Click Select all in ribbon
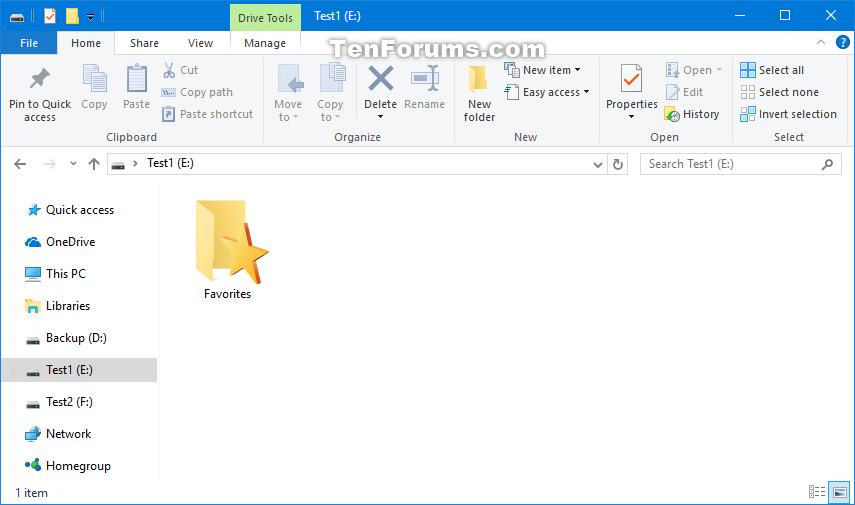The height and width of the screenshot is (505, 855). click(x=772, y=70)
